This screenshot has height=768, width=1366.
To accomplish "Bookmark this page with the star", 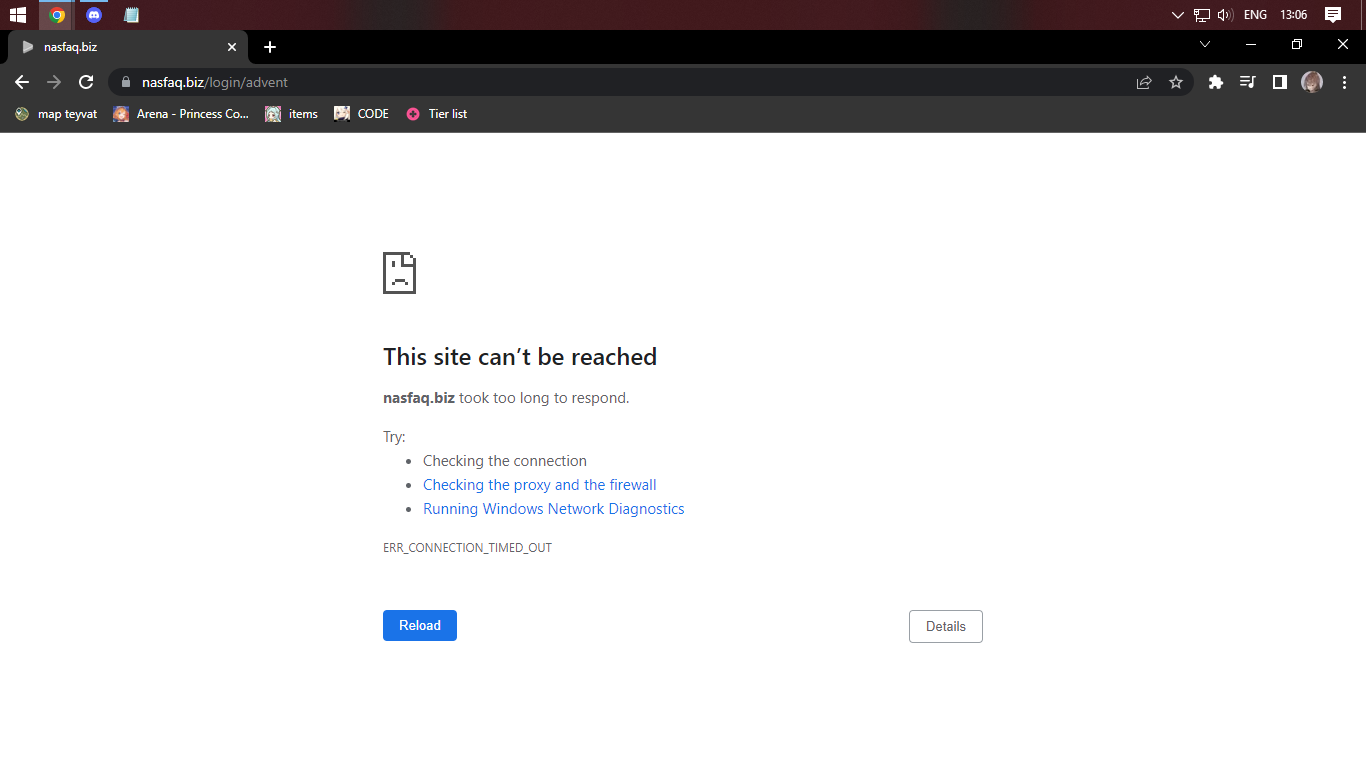I will coord(1176,82).
